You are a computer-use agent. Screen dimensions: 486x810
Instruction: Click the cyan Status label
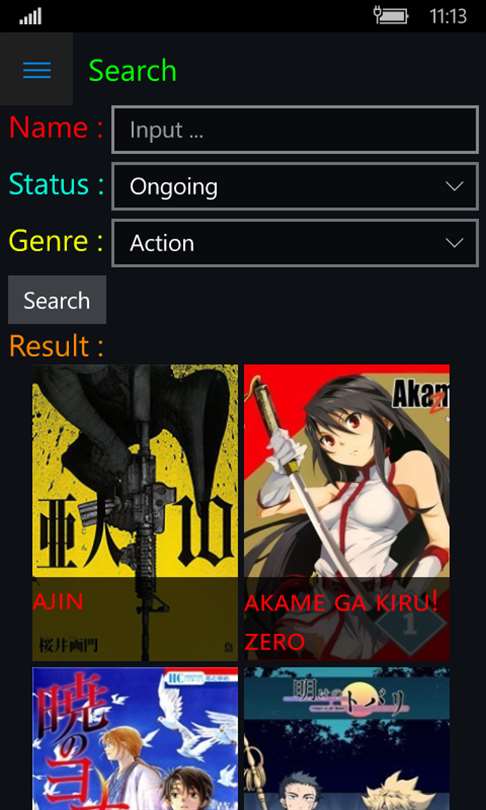(56, 184)
